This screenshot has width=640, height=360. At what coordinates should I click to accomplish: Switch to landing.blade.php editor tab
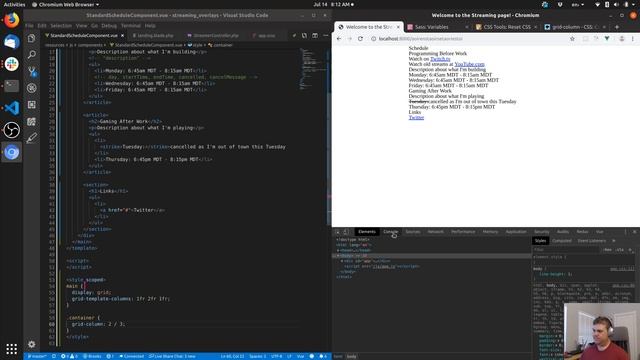coord(153,36)
